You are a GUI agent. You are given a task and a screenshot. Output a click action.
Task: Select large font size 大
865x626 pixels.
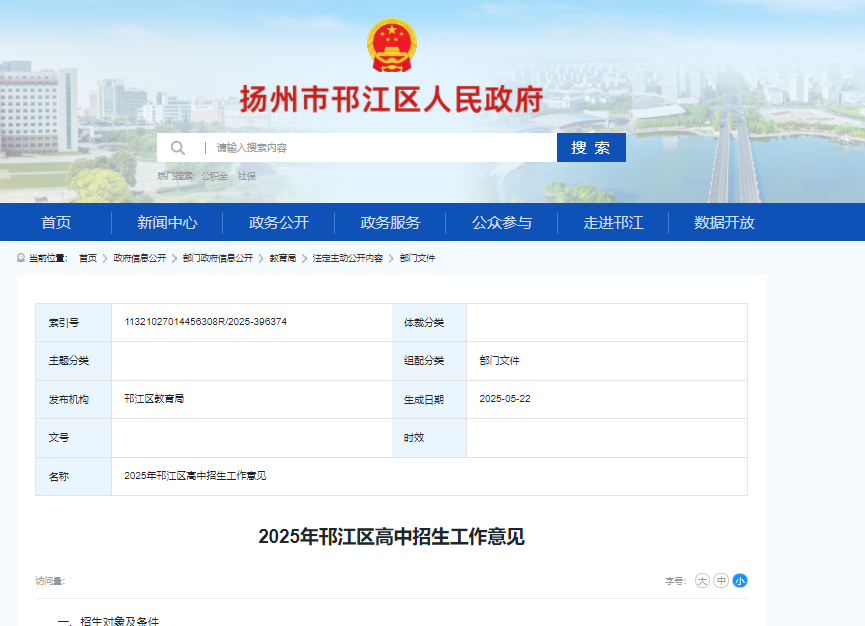click(702, 581)
